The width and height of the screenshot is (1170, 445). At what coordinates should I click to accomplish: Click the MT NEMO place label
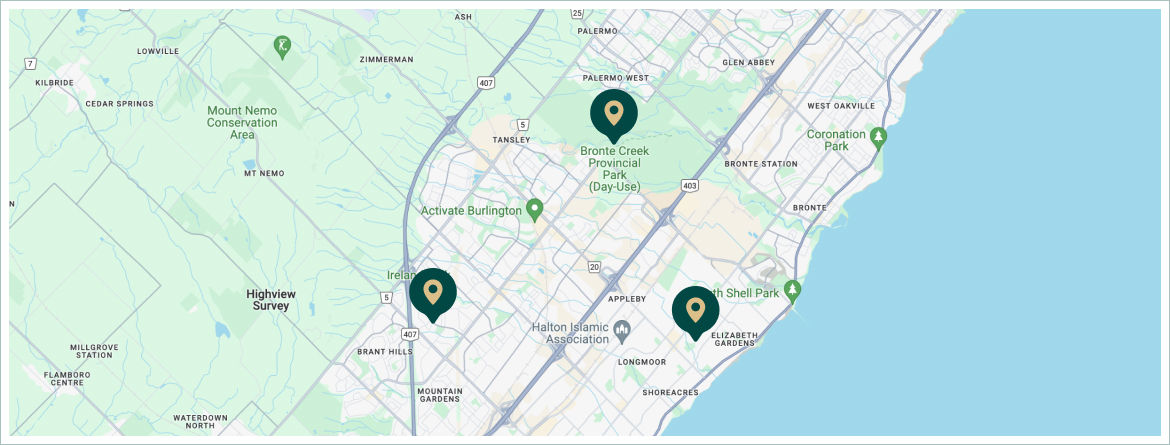coord(264,173)
